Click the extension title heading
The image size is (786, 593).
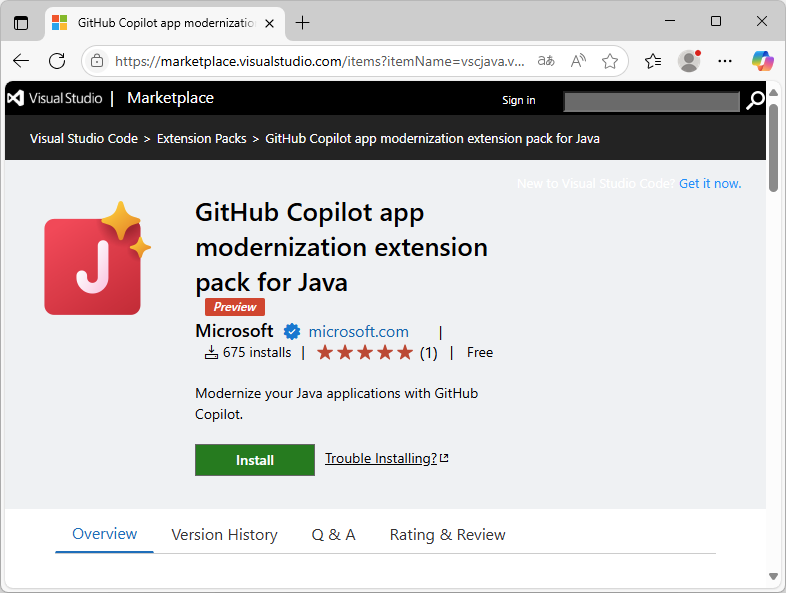pos(341,247)
